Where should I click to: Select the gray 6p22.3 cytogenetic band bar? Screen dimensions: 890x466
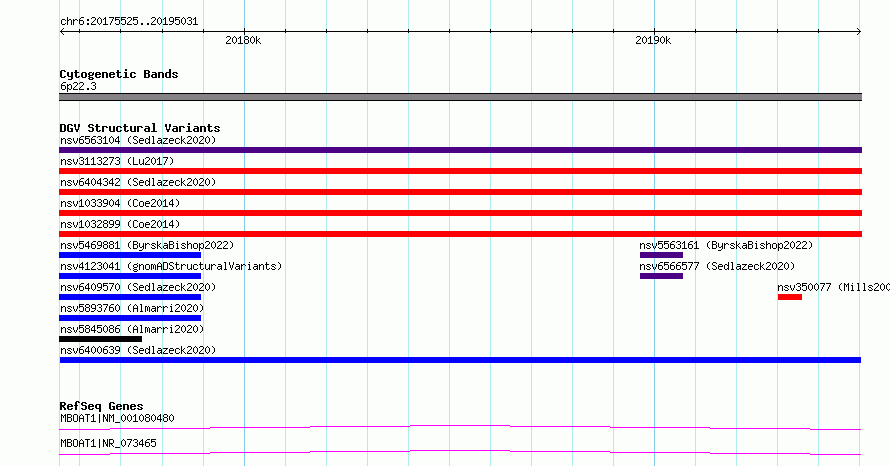click(460, 97)
